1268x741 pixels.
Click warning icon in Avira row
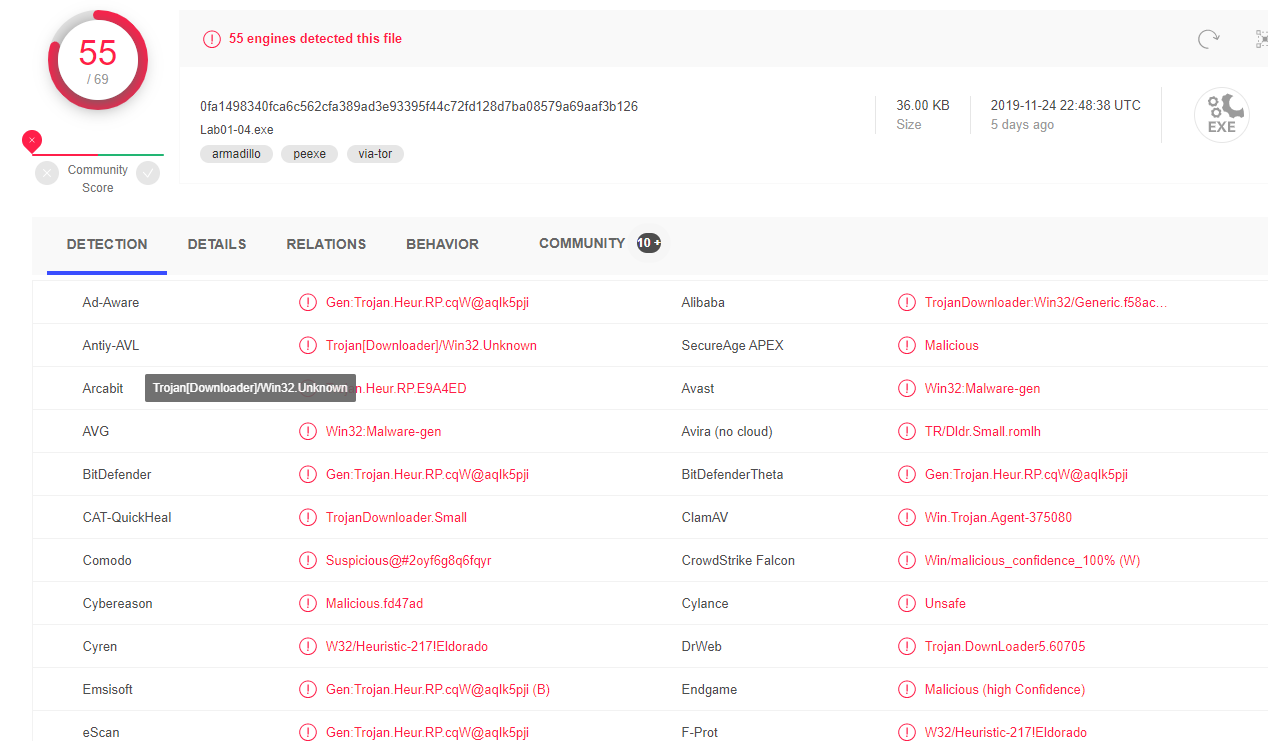(907, 431)
